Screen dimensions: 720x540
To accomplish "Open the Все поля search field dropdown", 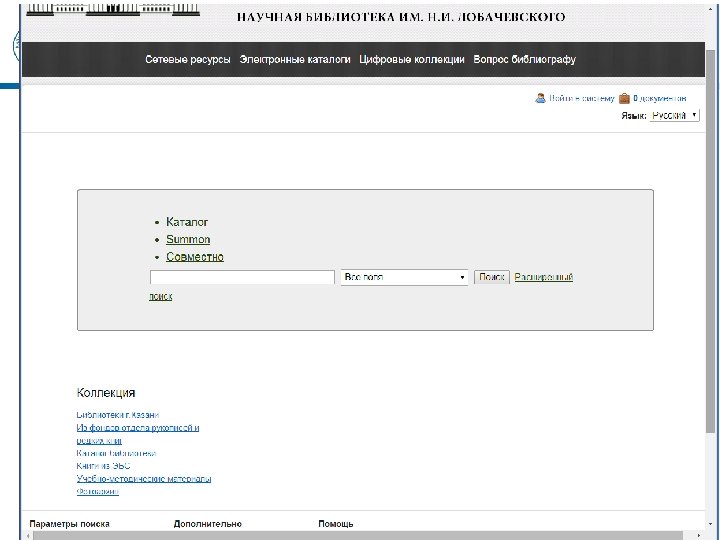I will [x=404, y=277].
